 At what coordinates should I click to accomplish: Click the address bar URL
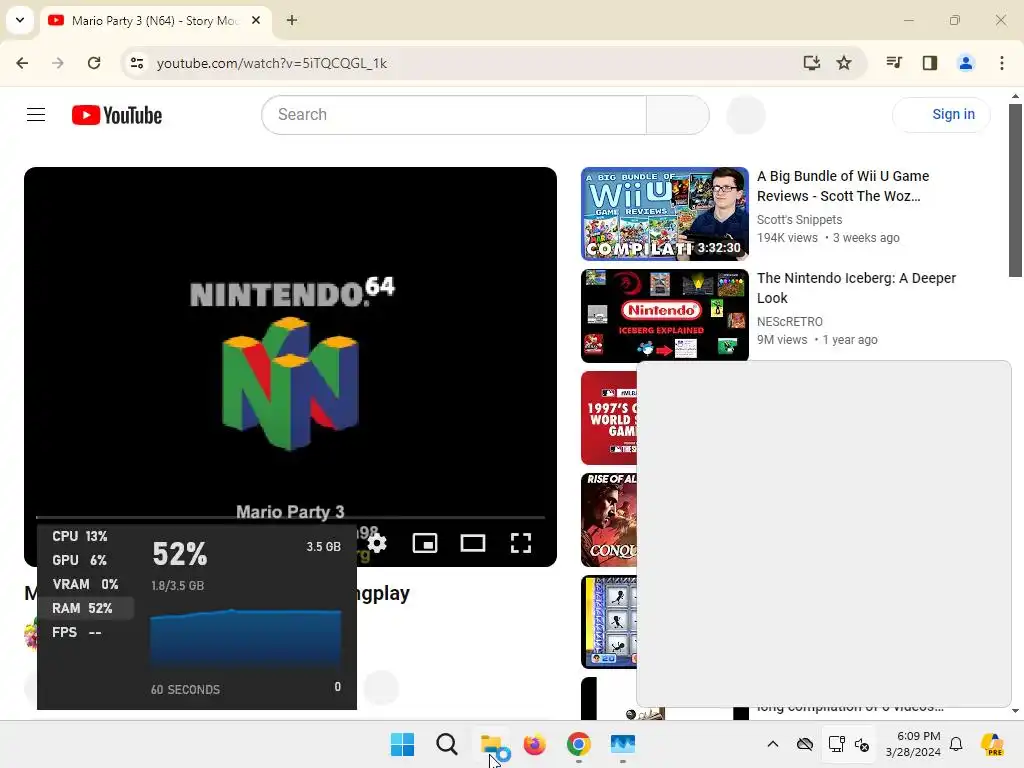coord(272,63)
